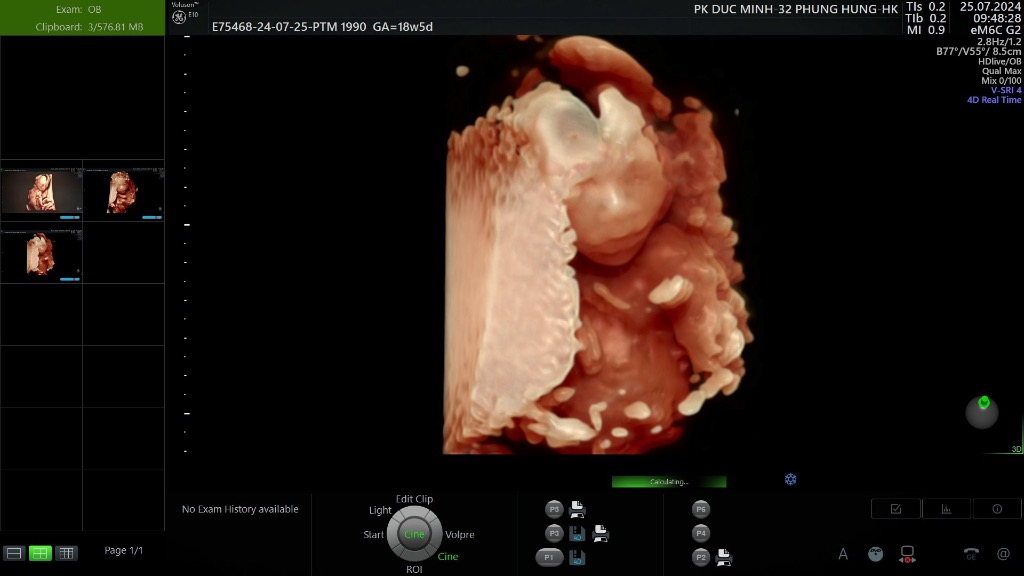The image size is (1024, 576).
Task: Click the network disconnected monitor icon
Action: click(908, 554)
